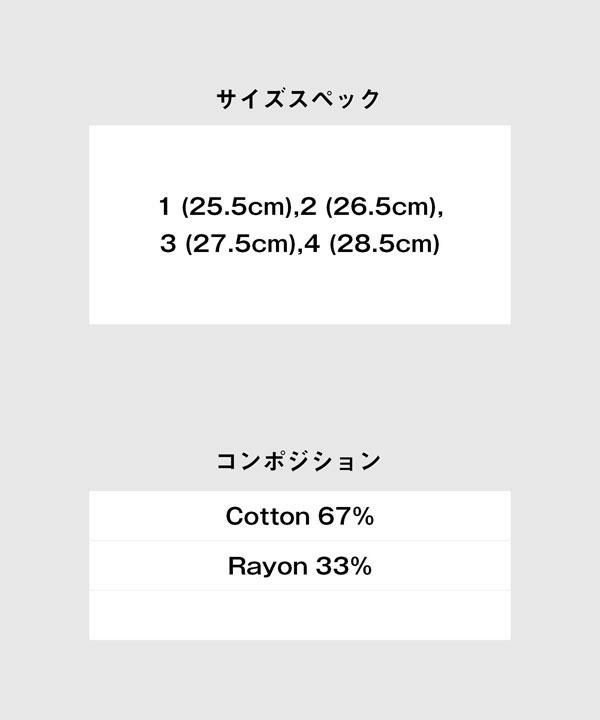Select size 3 (27.5cm) text
Screen dimensions: 600x720
(226, 243)
